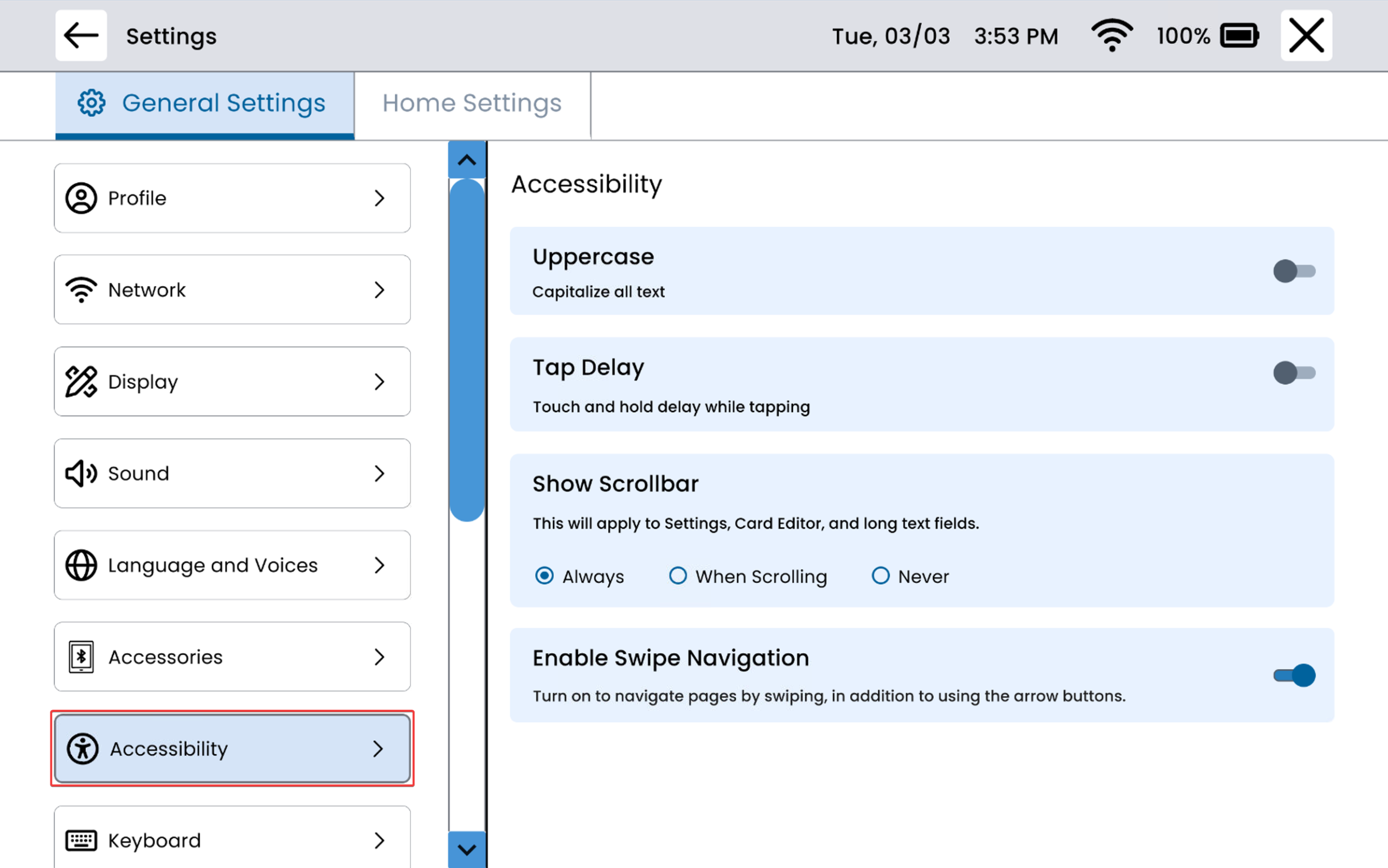Switch to Home Settings tab
Viewport: 1388px width, 868px height.
[472, 104]
